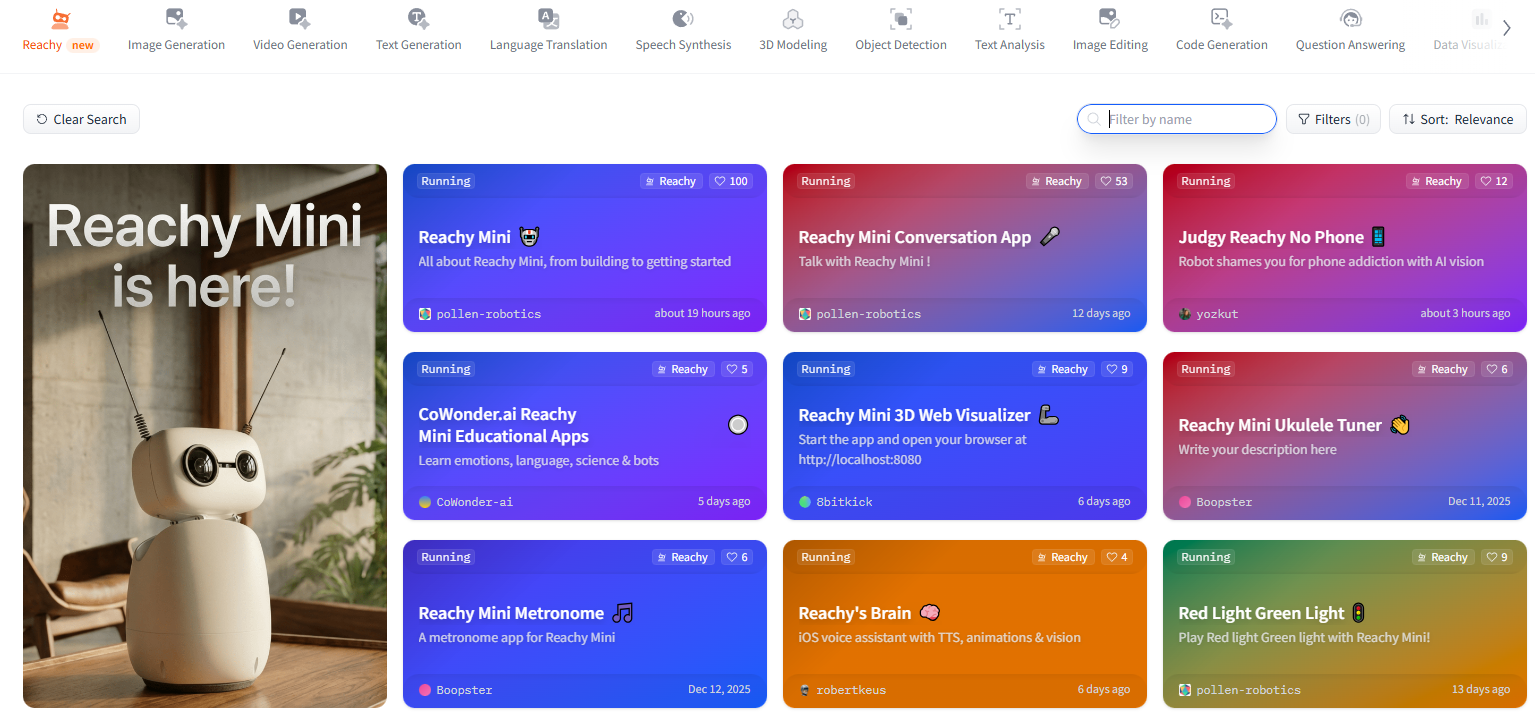Open the Reachy Mini is here banner image
The image size is (1535, 712).
pyautogui.click(x=205, y=436)
